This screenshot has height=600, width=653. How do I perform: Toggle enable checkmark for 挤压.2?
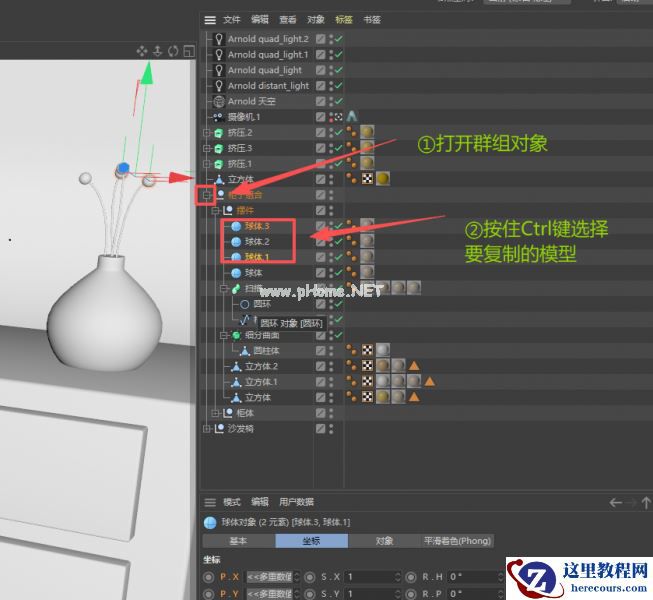[339, 133]
